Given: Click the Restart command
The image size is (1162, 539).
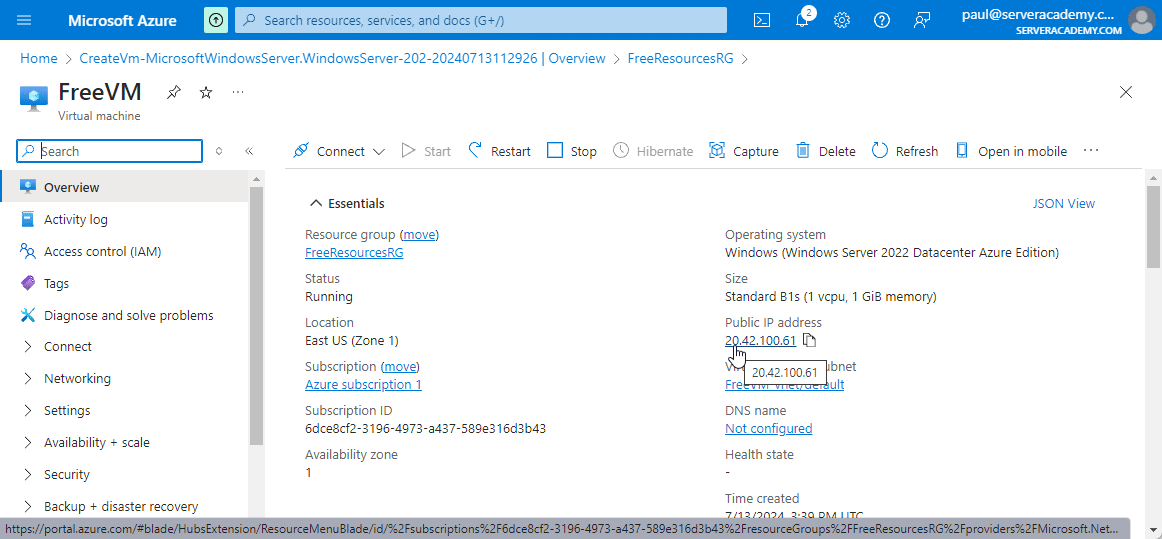Looking at the screenshot, I should (499, 151).
